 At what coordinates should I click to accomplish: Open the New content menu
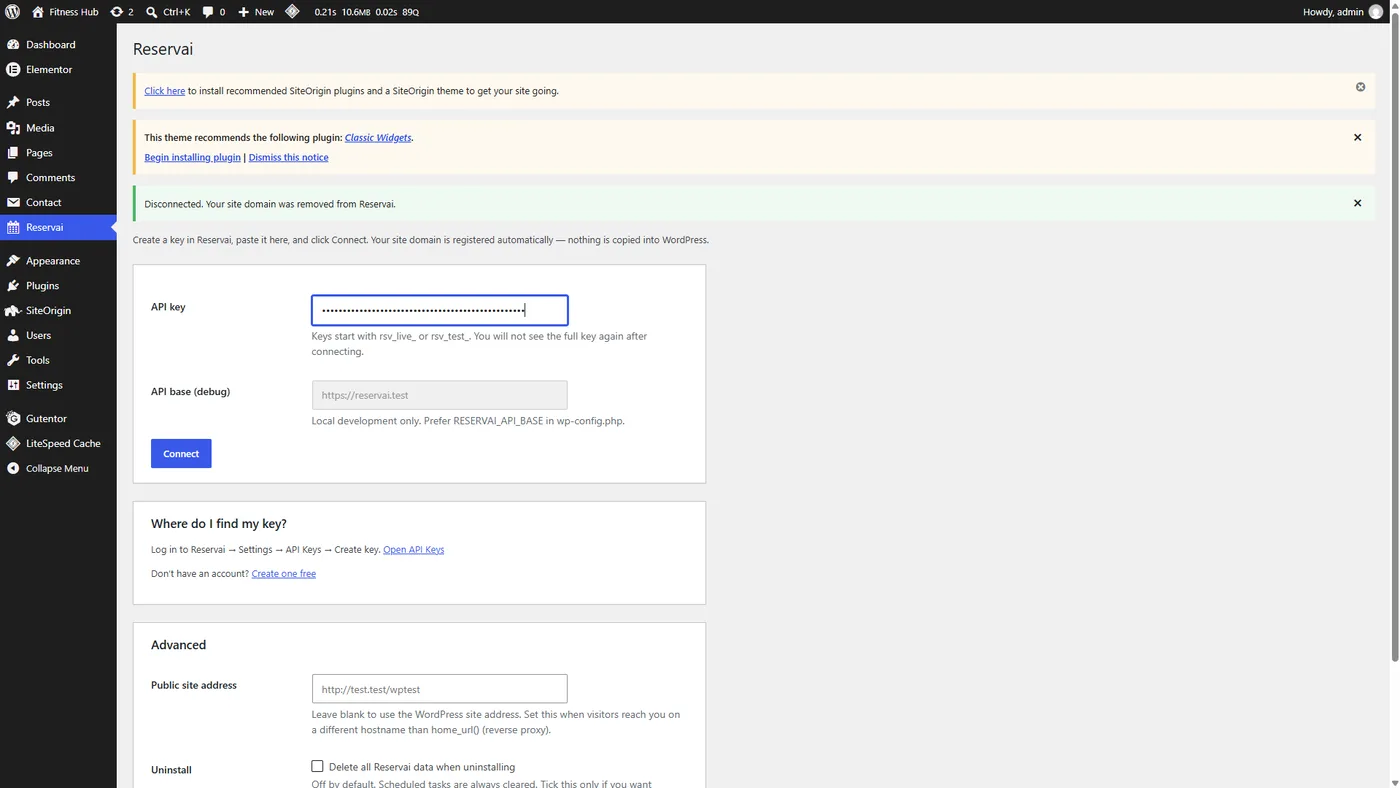point(256,12)
